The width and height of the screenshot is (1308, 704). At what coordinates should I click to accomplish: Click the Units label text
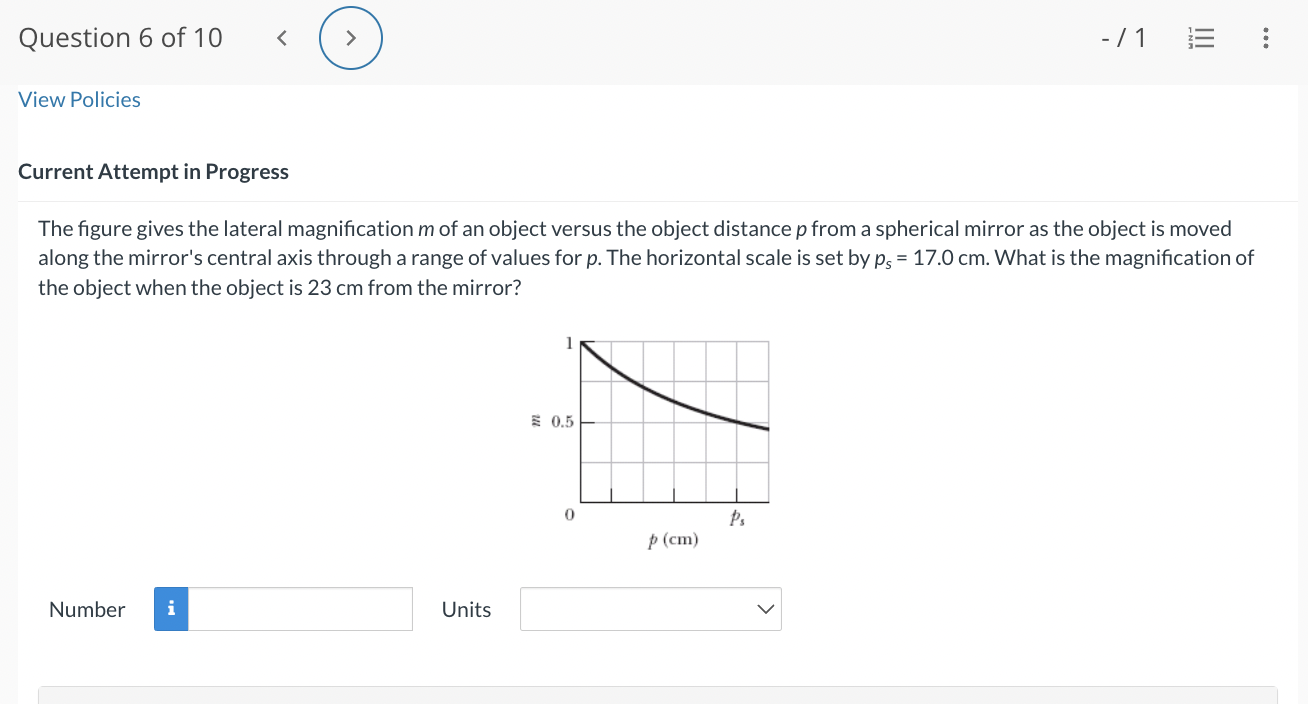pos(466,609)
